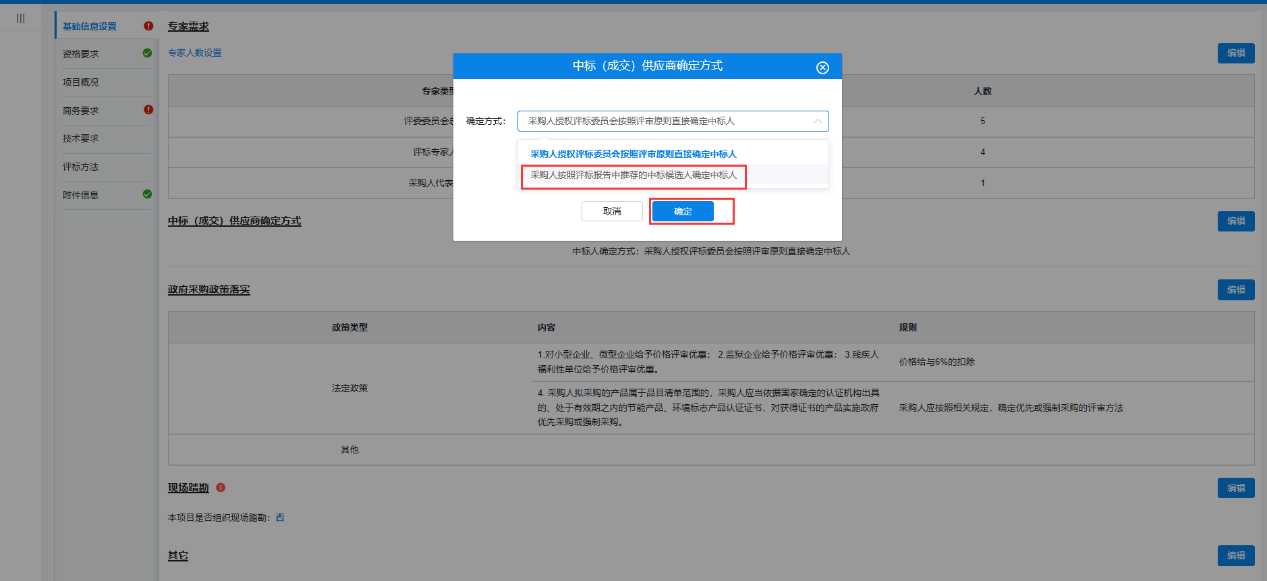The image size is (1267, 581).
Task: Go to the 评标方法 sidebar tab
Action: (81, 166)
